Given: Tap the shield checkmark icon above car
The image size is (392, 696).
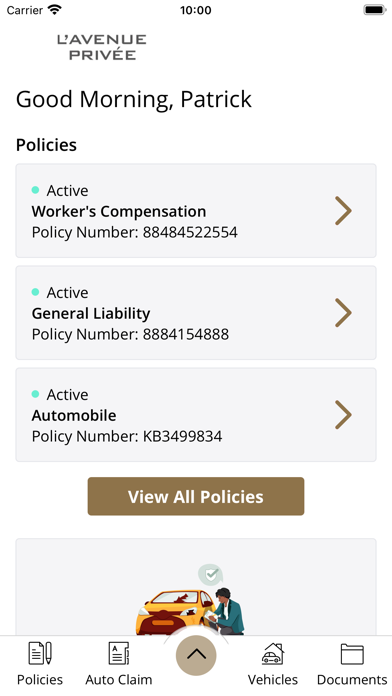Looking at the screenshot, I should 210,575.
